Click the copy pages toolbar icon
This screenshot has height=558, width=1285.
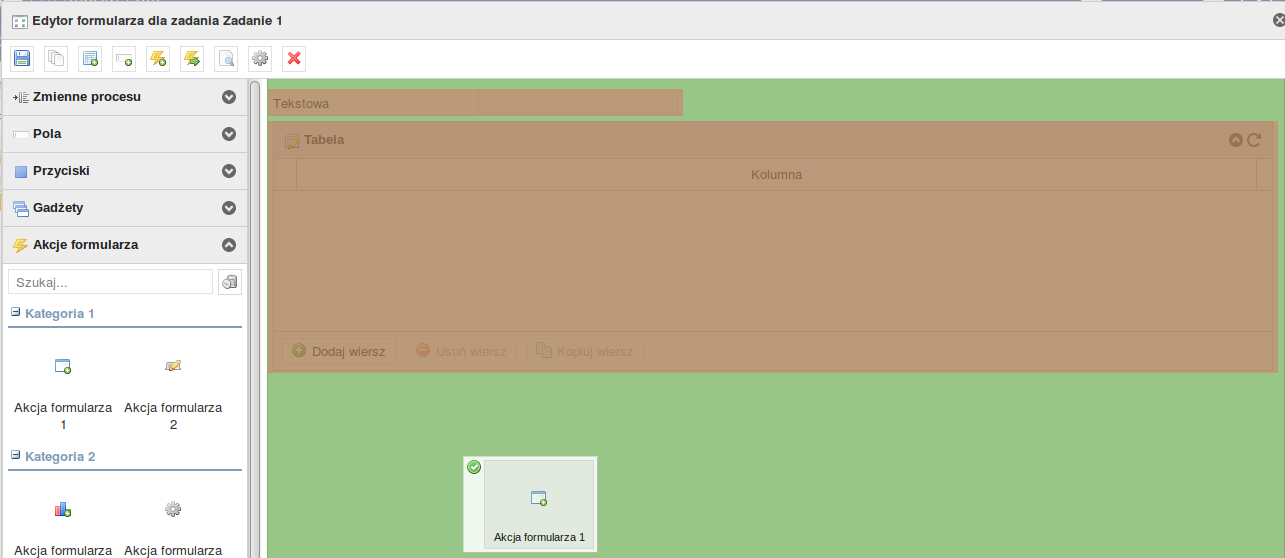click(56, 59)
